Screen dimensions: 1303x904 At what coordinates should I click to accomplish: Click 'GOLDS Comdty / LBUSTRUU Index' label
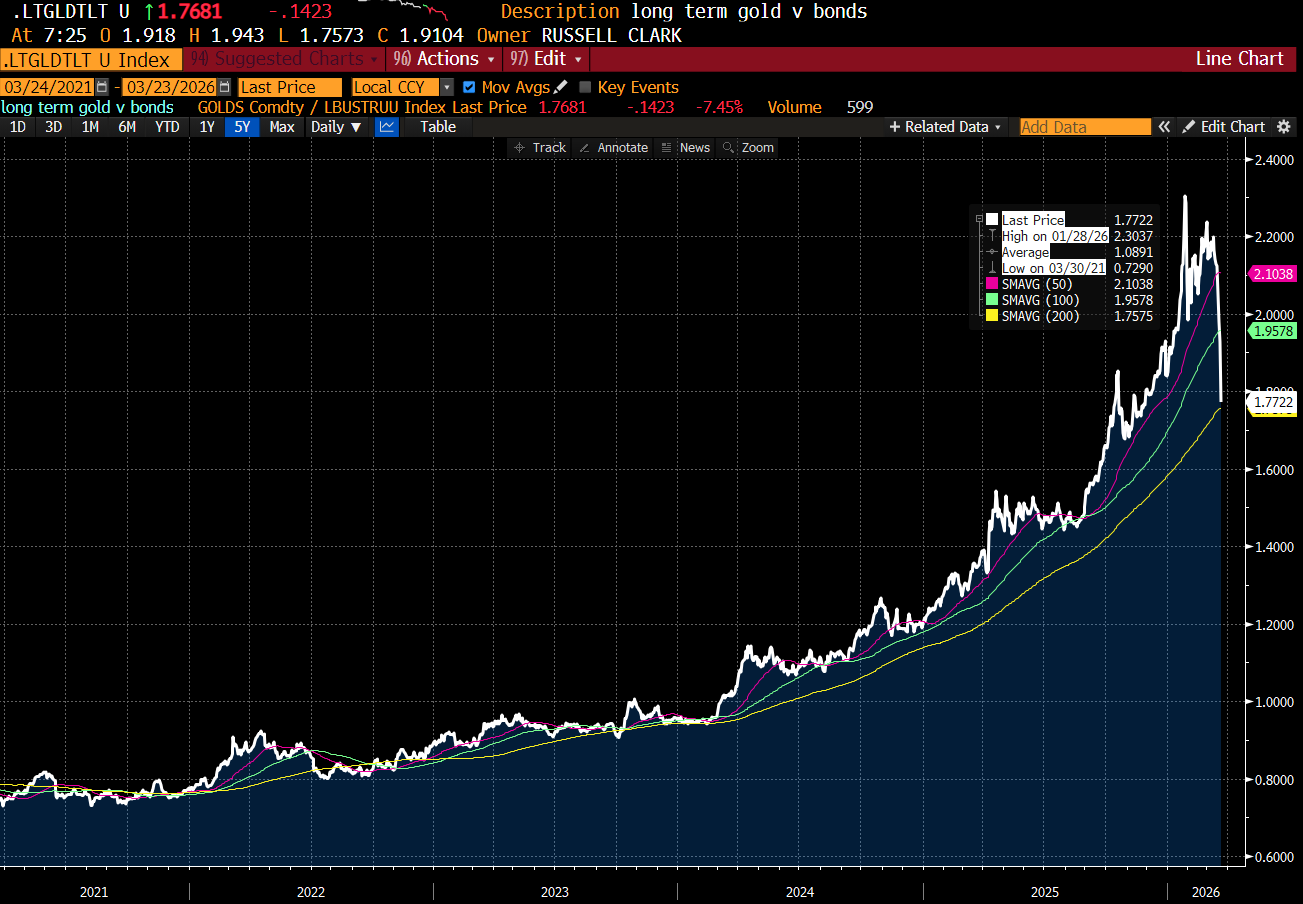click(323, 107)
